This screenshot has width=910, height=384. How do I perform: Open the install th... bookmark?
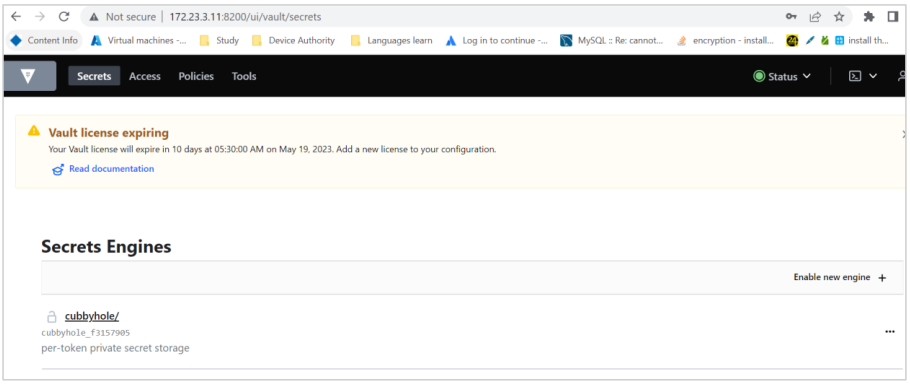click(862, 41)
